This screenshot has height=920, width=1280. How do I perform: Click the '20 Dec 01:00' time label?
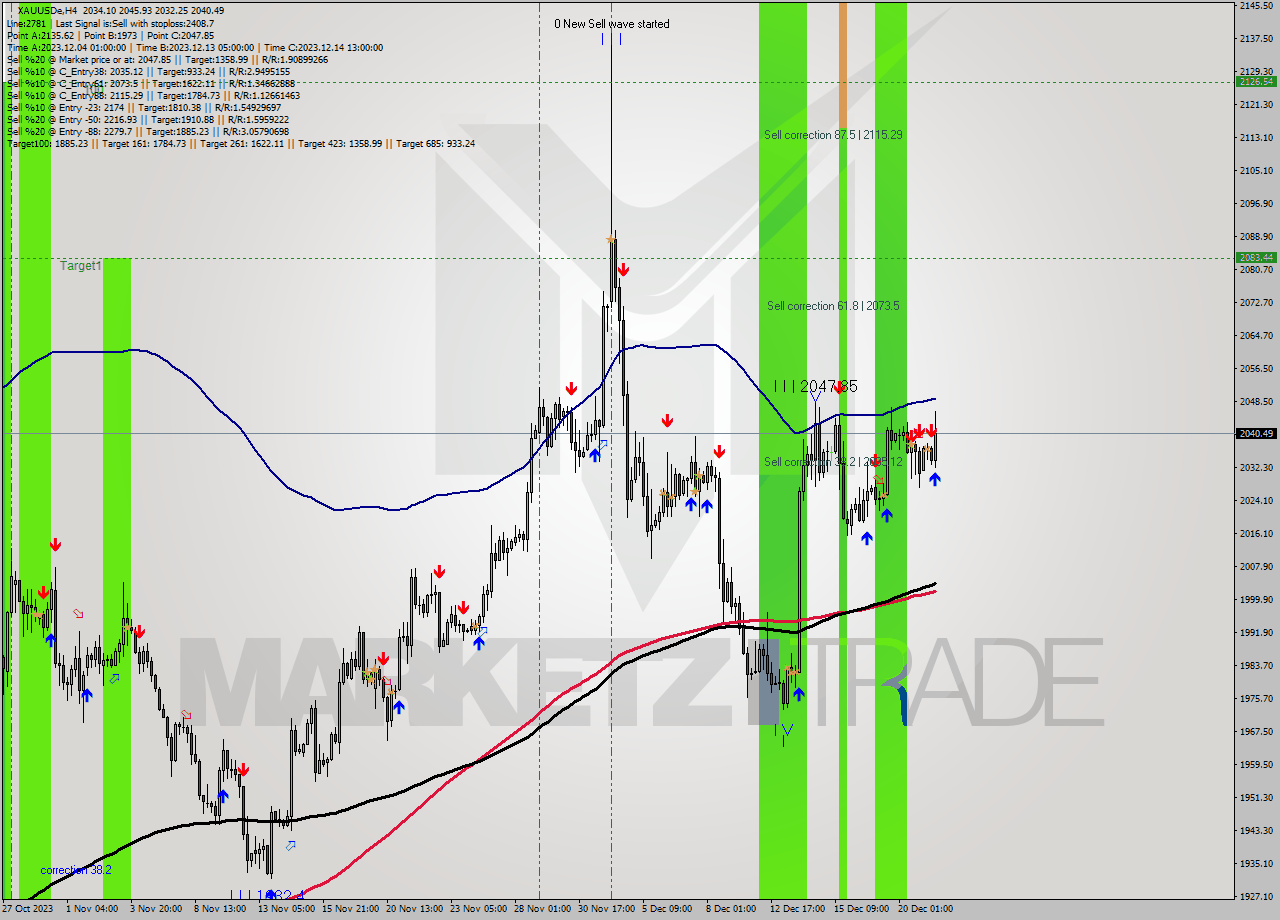point(925,909)
